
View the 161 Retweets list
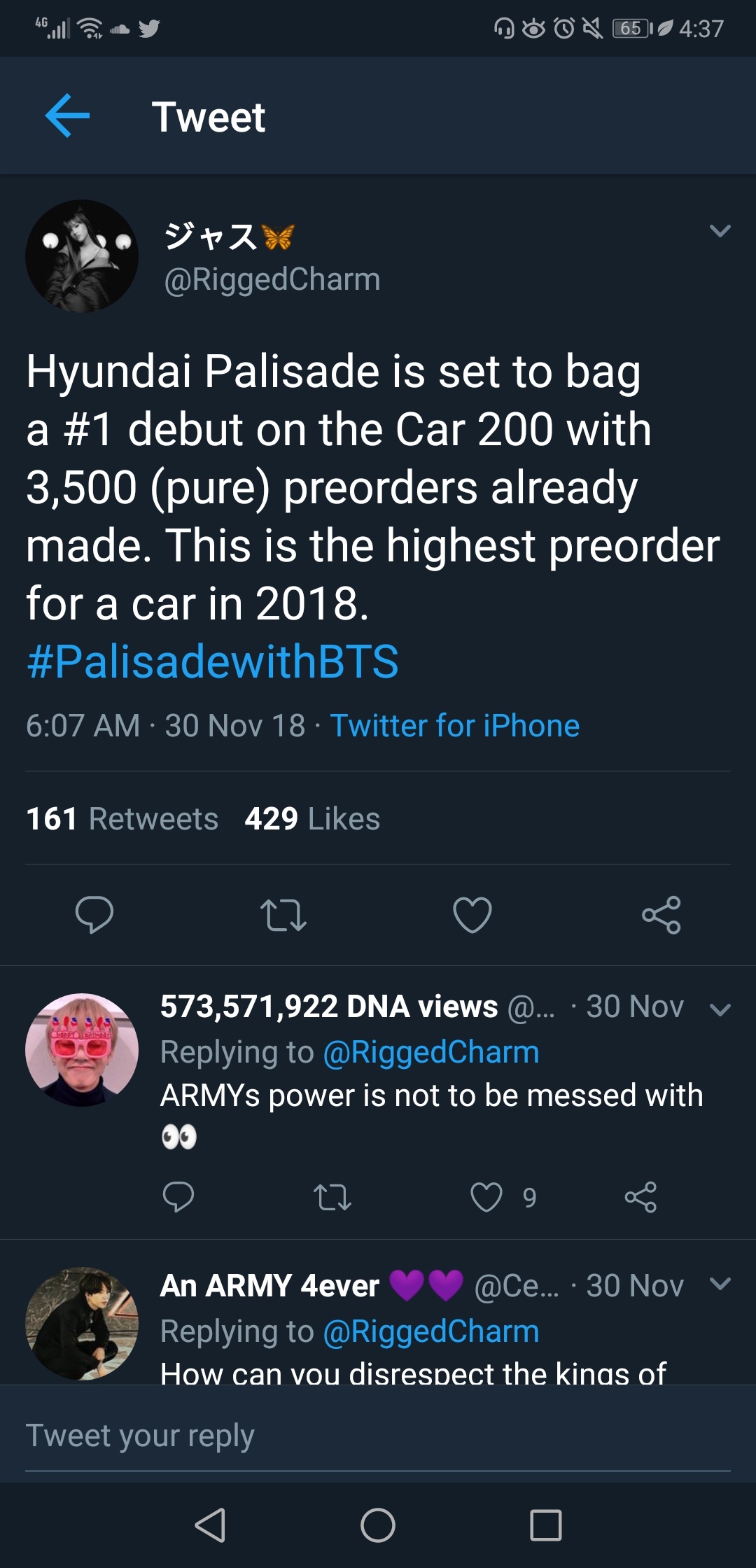click(x=122, y=818)
